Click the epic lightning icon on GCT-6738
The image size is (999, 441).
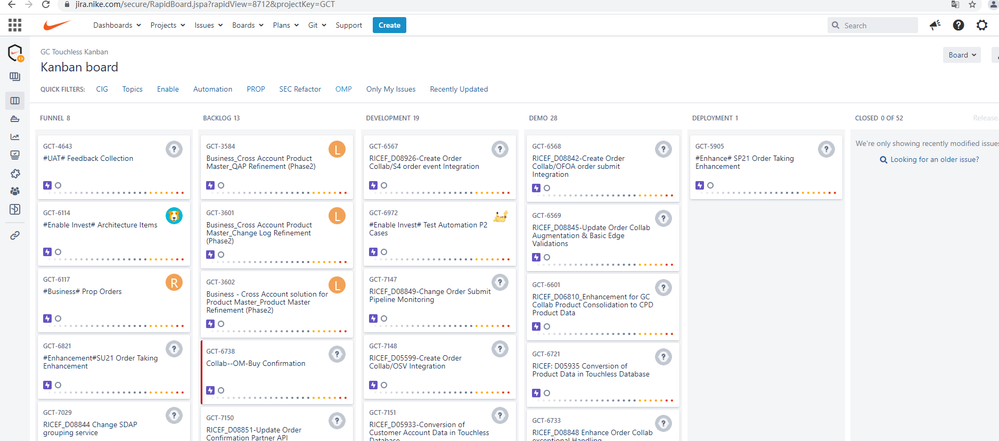pyautogui.click(x=210, y=390)
